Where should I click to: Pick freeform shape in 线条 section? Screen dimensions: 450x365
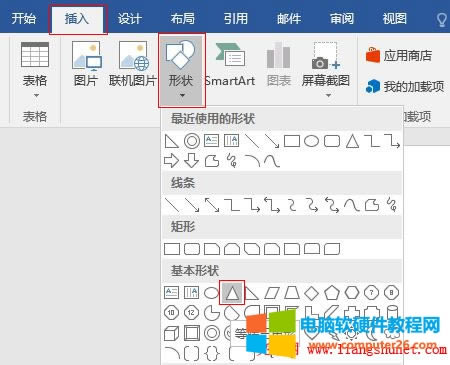(x=372, y=205)
